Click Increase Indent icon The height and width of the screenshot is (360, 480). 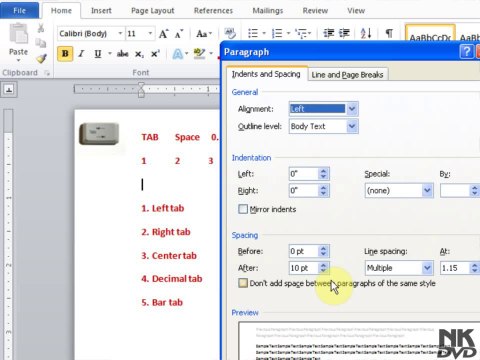click(x=344, y=33)
